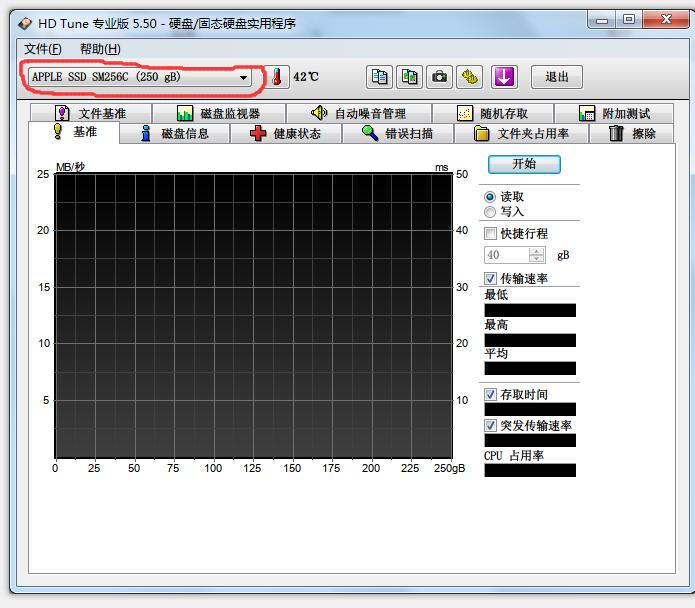Uncheck the 传输速率 checkbox
The width and height of the screenshot is (695, 608).
[491, 278]
